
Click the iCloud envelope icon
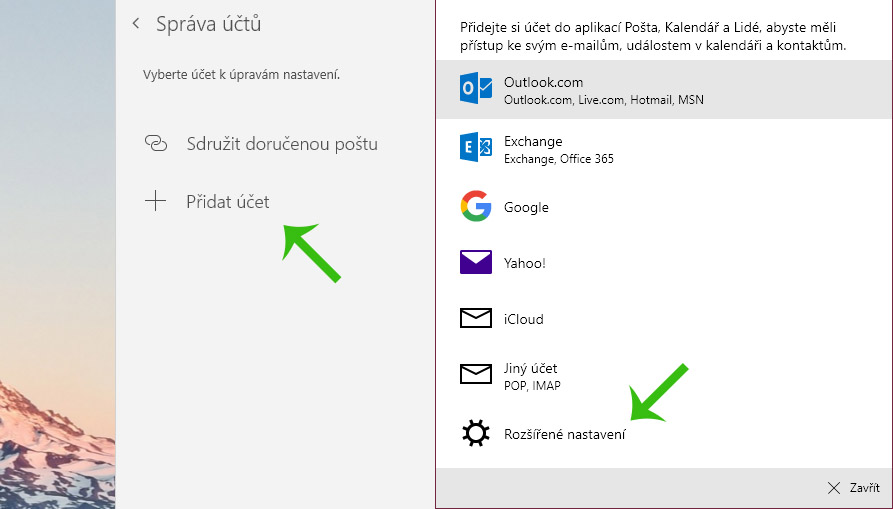tap(476, 319)
